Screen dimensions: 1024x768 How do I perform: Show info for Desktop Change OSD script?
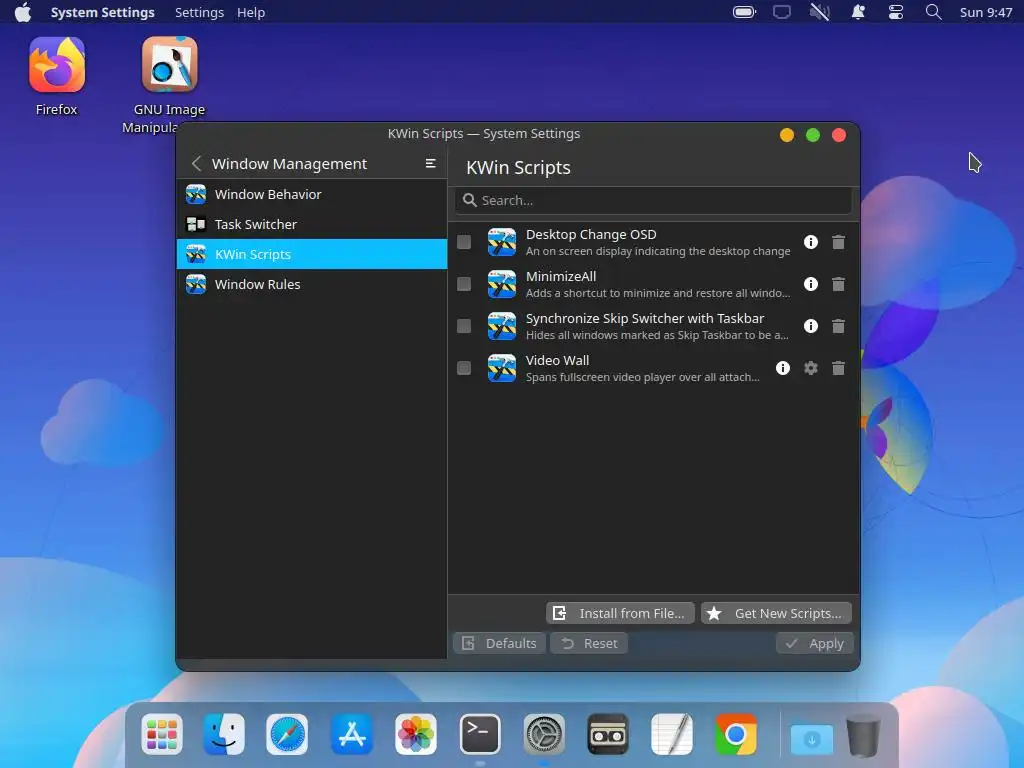[810, 242]
